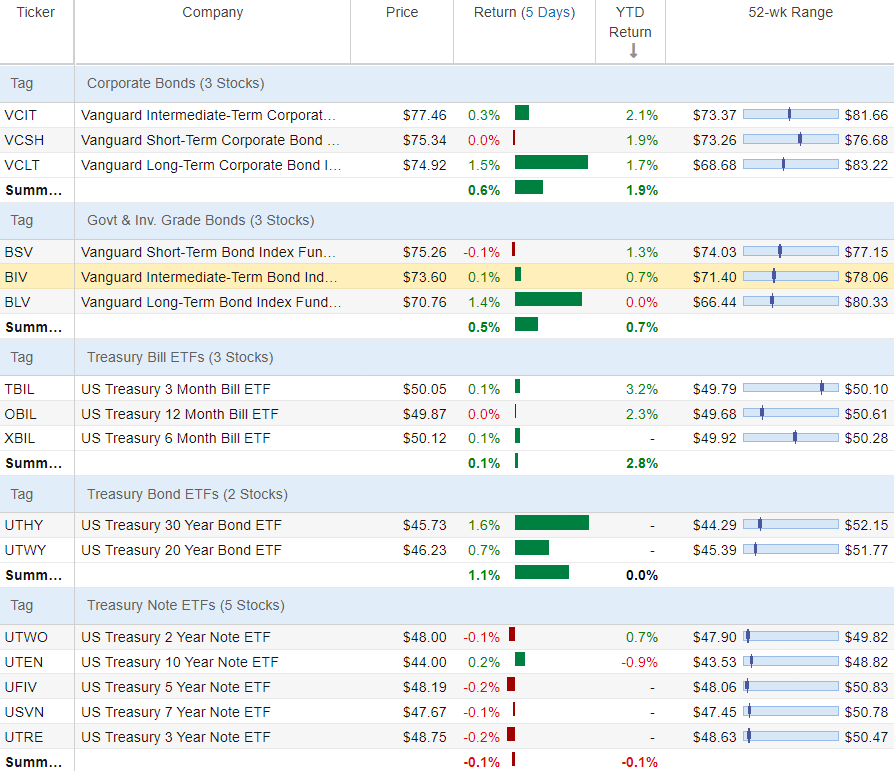
Task: Select US Treasury 20 Year Bond ETF
Action: (181, 550)
